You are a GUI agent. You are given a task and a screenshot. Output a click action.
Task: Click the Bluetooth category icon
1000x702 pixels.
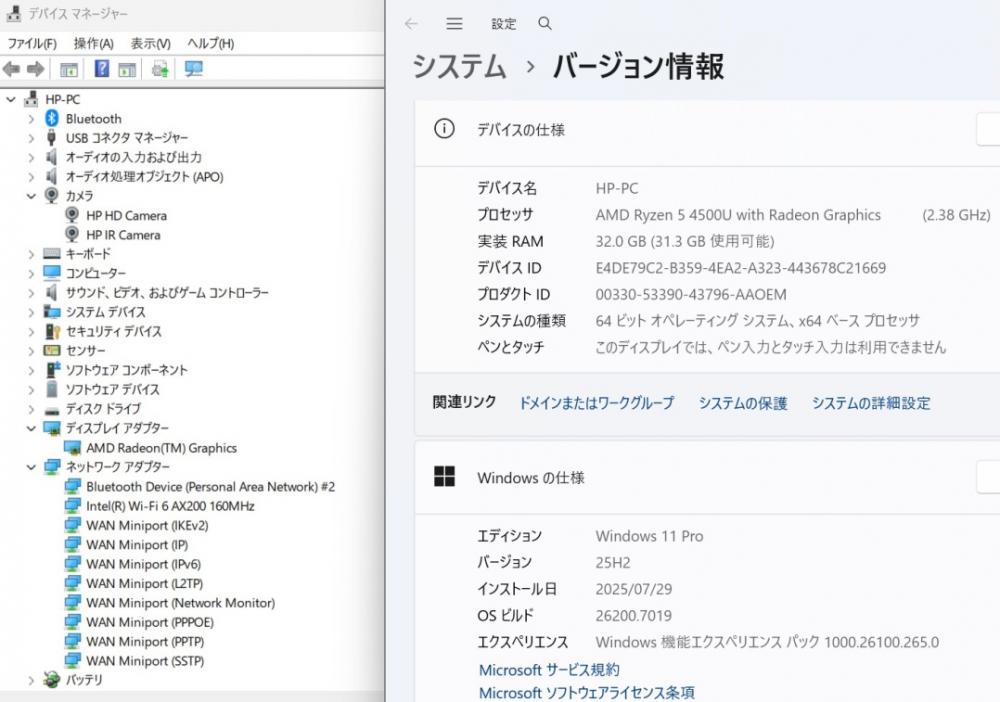tap(52, 119)
